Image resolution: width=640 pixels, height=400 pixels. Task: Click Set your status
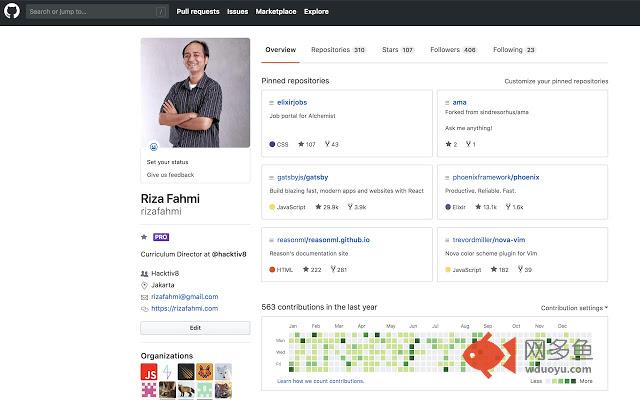tap(167, 162)
